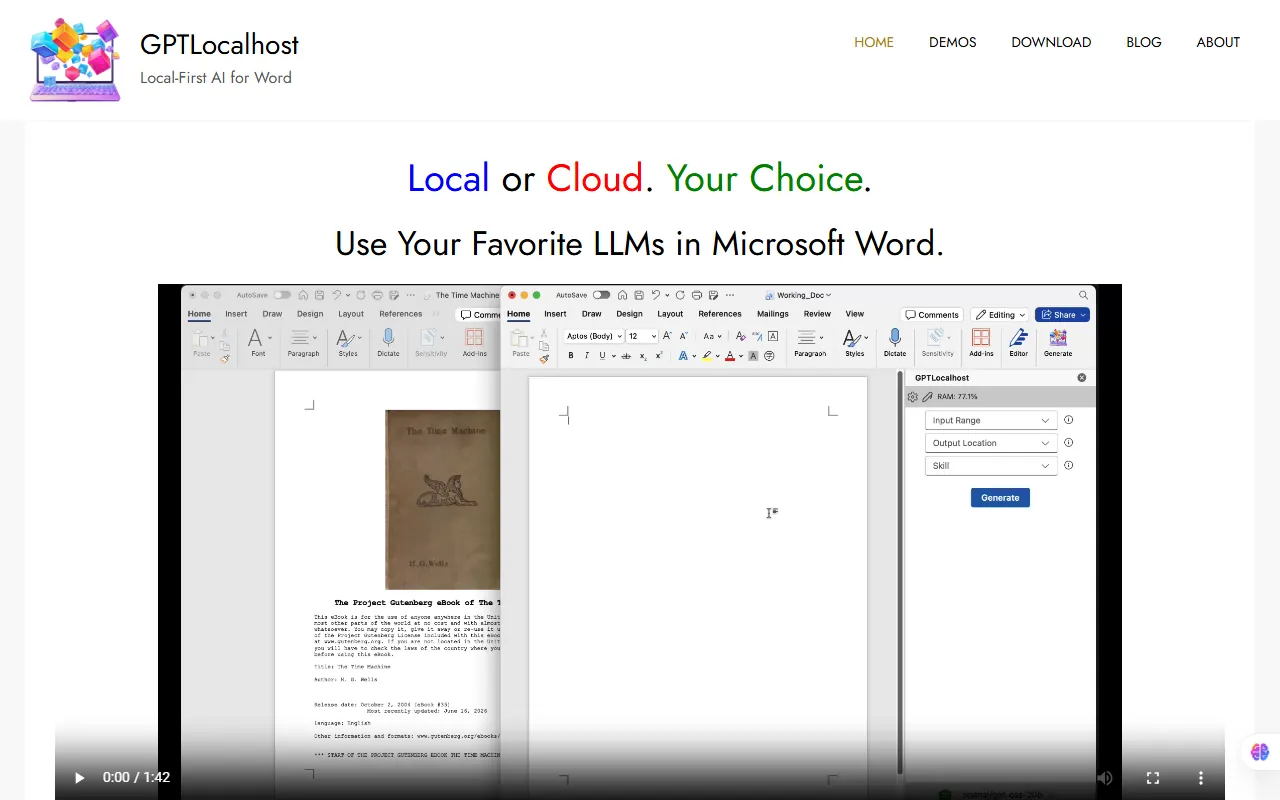Open the Editing mode dropdown
Image resolution: width=1280 pixels, height=800 pixels.
(x=1000, y=315)
